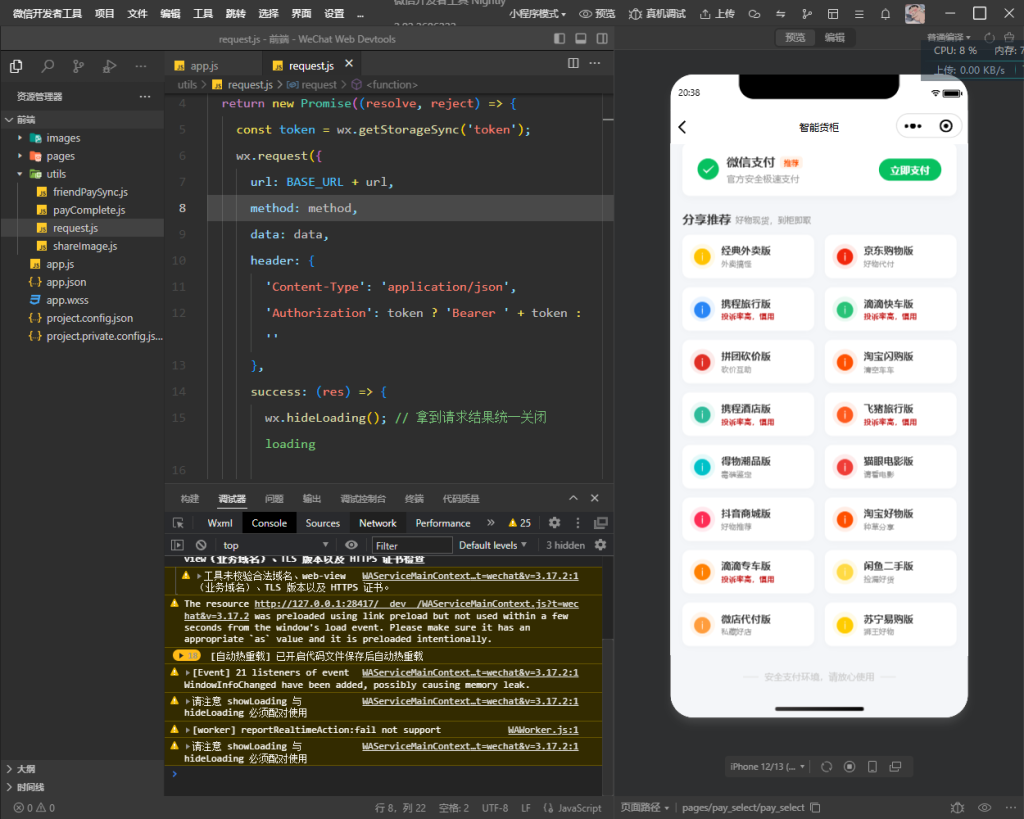The width and height of the screenshot is (1024, 819).
Task: Switch to the Network tab
Action: (377, 523)
